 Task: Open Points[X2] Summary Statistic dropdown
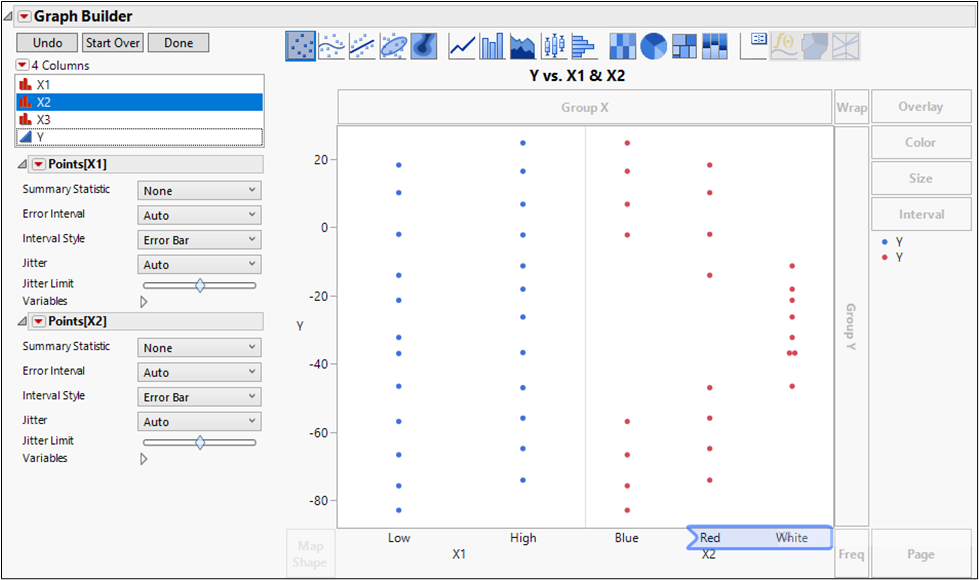[x=199, y=348]
